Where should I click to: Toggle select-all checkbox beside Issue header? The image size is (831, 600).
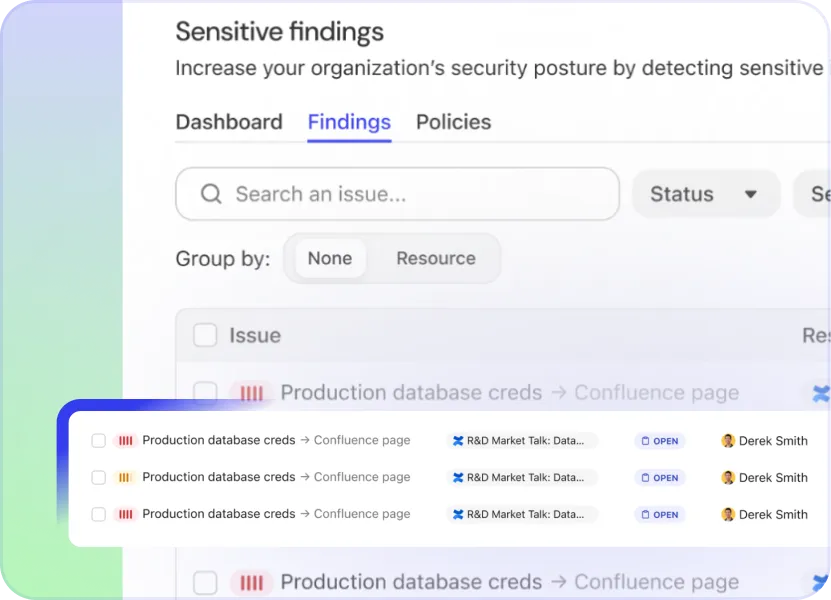[205, 335]
